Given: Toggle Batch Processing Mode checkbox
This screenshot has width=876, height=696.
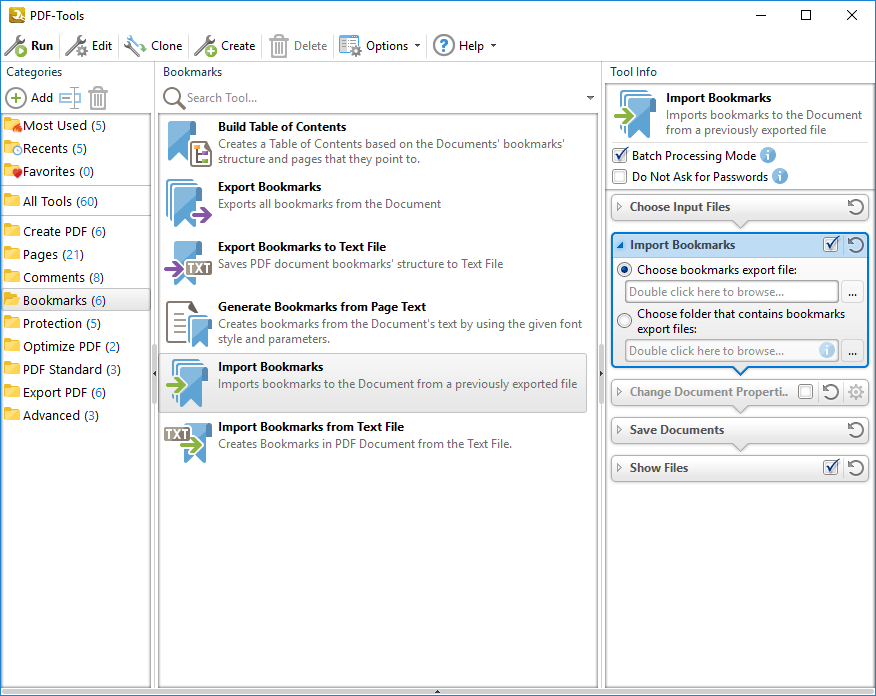Looking at the screenshot, I should (x=620, y=155).
